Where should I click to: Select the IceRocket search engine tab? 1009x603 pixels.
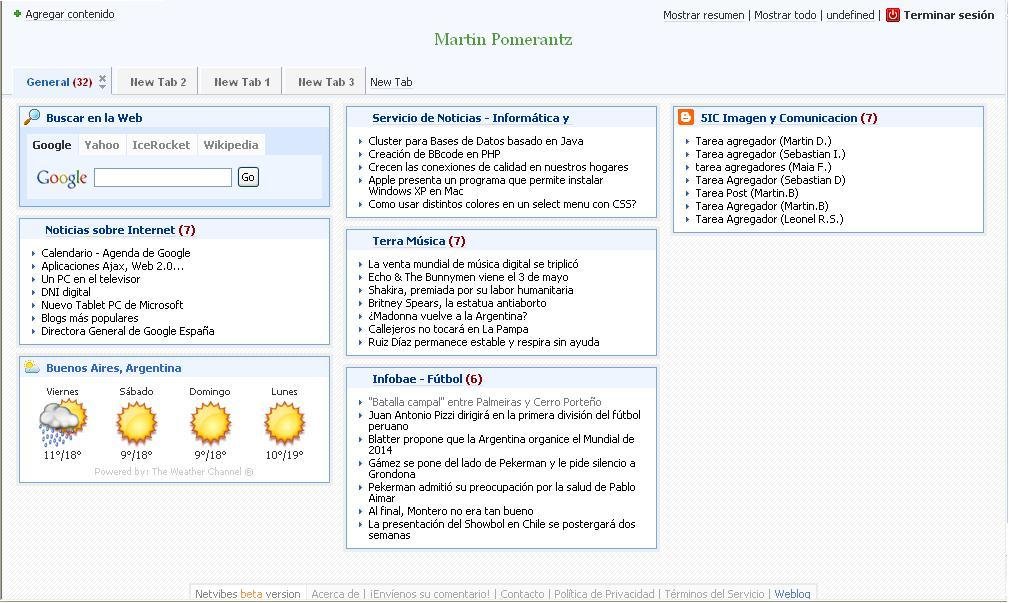tap(161, 145)
